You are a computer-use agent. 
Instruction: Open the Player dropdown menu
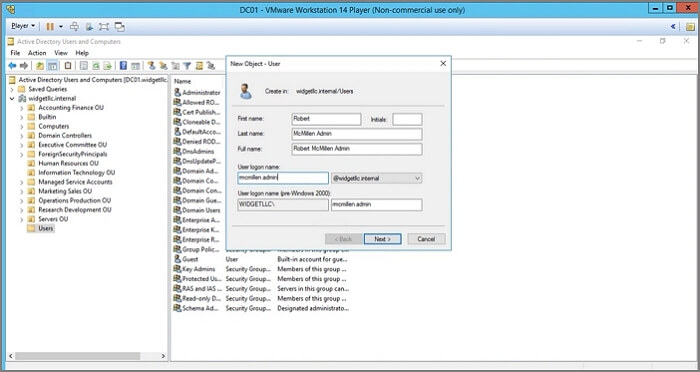pyautogui.click(x=23, y=26)
